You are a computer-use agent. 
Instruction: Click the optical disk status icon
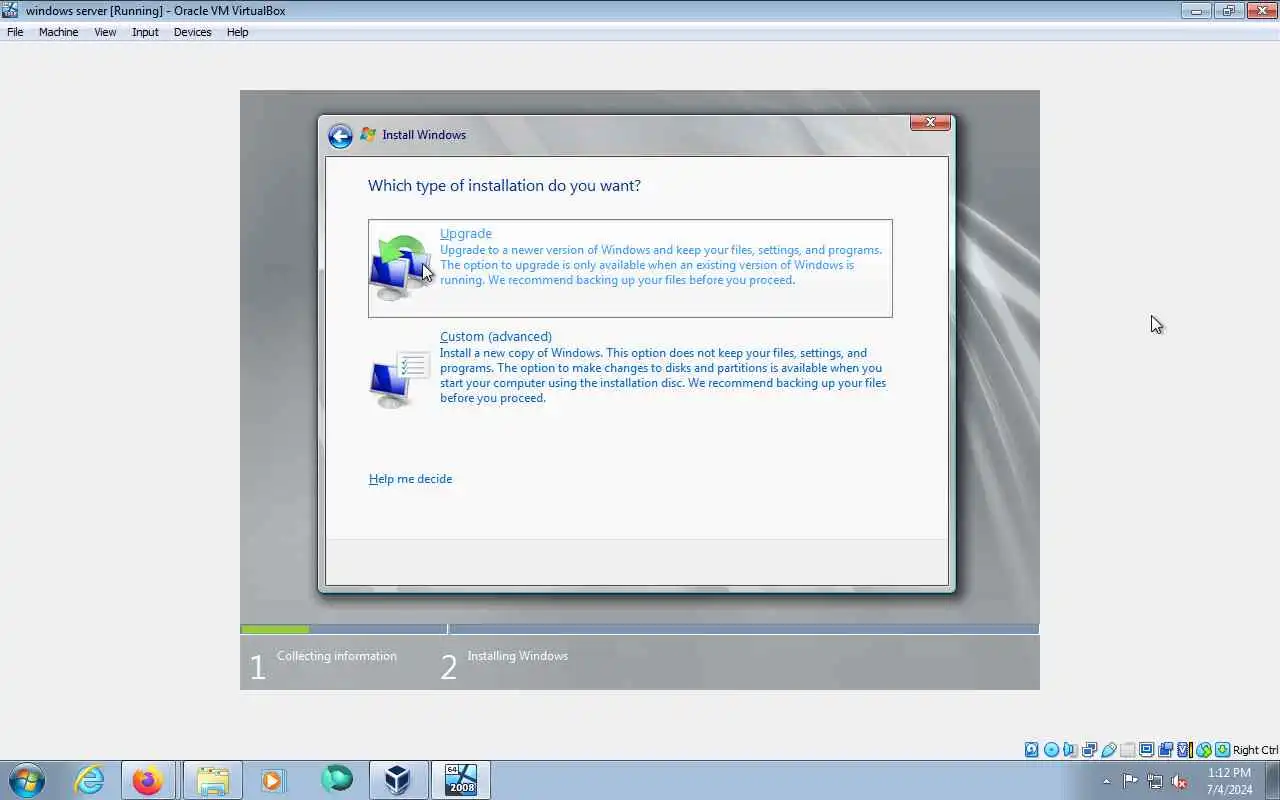point(1051,750)
